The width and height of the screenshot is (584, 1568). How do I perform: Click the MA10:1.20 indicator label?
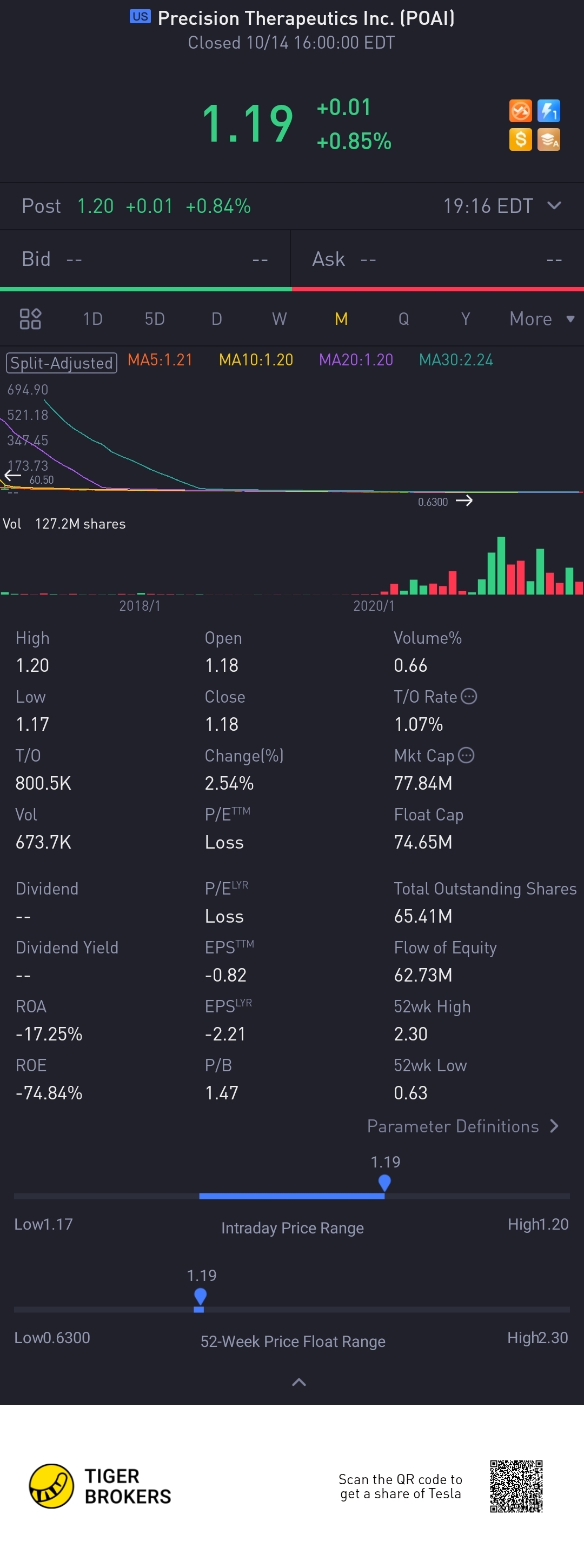tap(256, 360)
